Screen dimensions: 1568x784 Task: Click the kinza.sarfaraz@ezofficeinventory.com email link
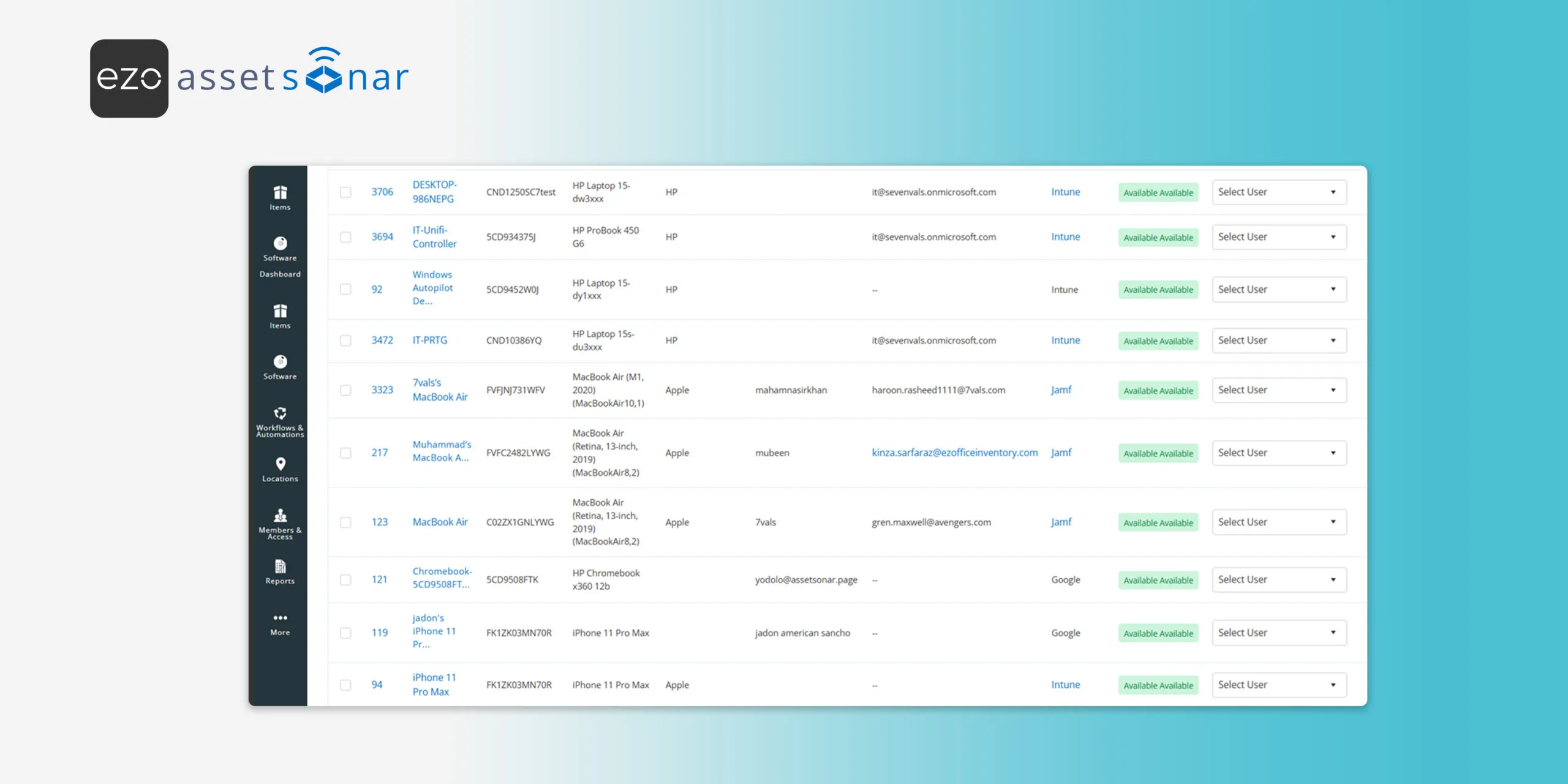tap(955, 453)
